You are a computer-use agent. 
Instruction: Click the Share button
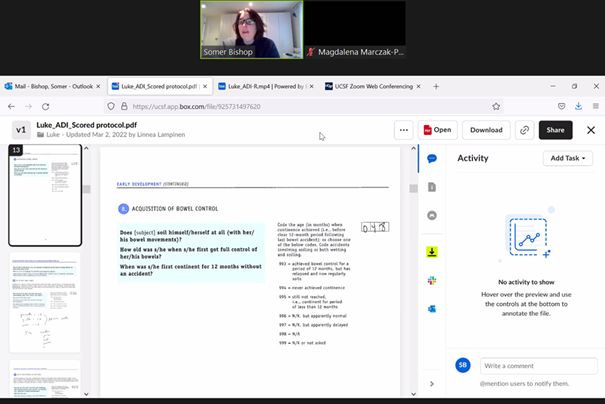[x=555, y=130]
